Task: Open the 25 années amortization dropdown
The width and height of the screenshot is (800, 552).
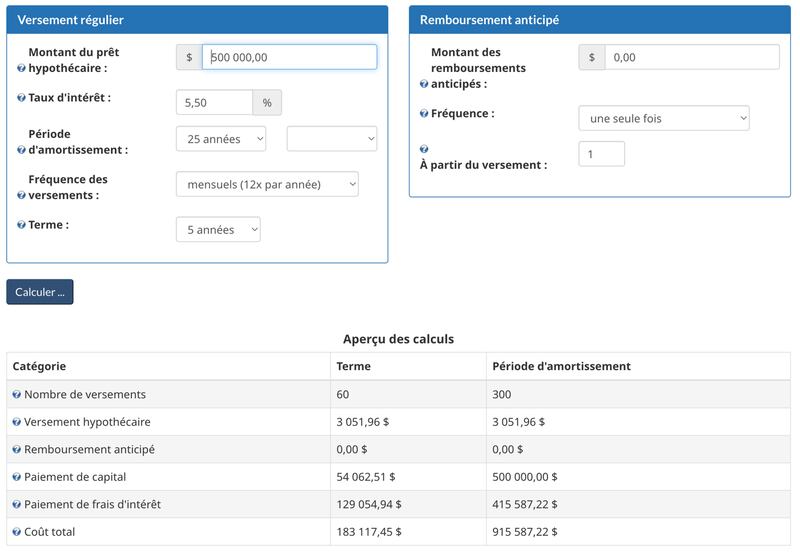Action: pos(221,139)
